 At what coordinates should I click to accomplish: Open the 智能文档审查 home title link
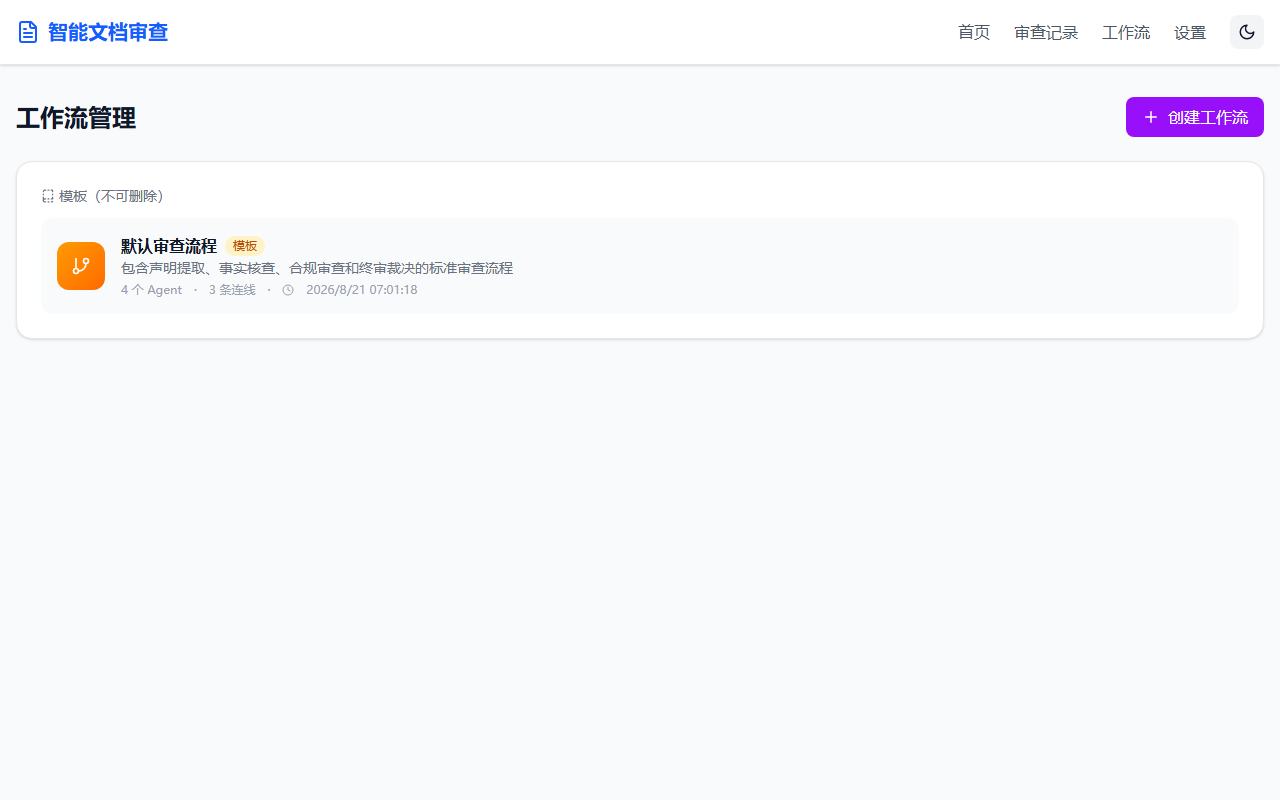(108, 32)
